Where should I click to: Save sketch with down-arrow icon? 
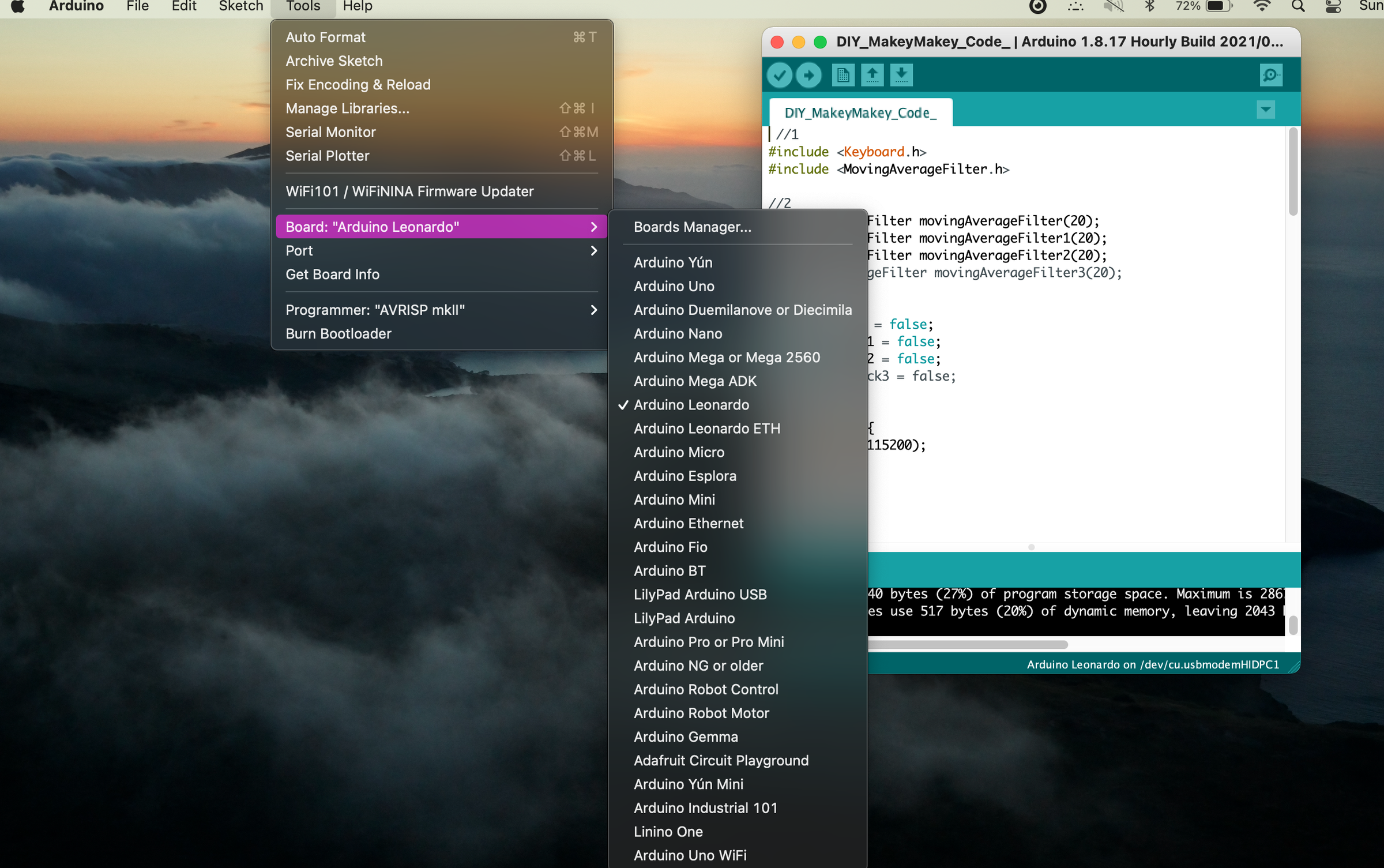[901, 75]
